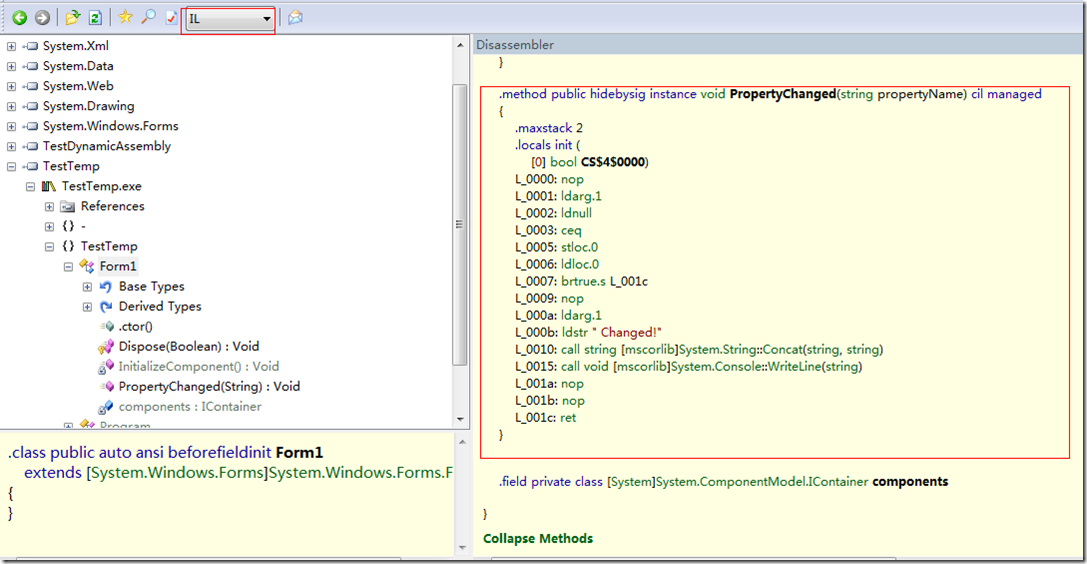Expand the System.Data assembly node
1087x564 pixels.
(11, 67)
